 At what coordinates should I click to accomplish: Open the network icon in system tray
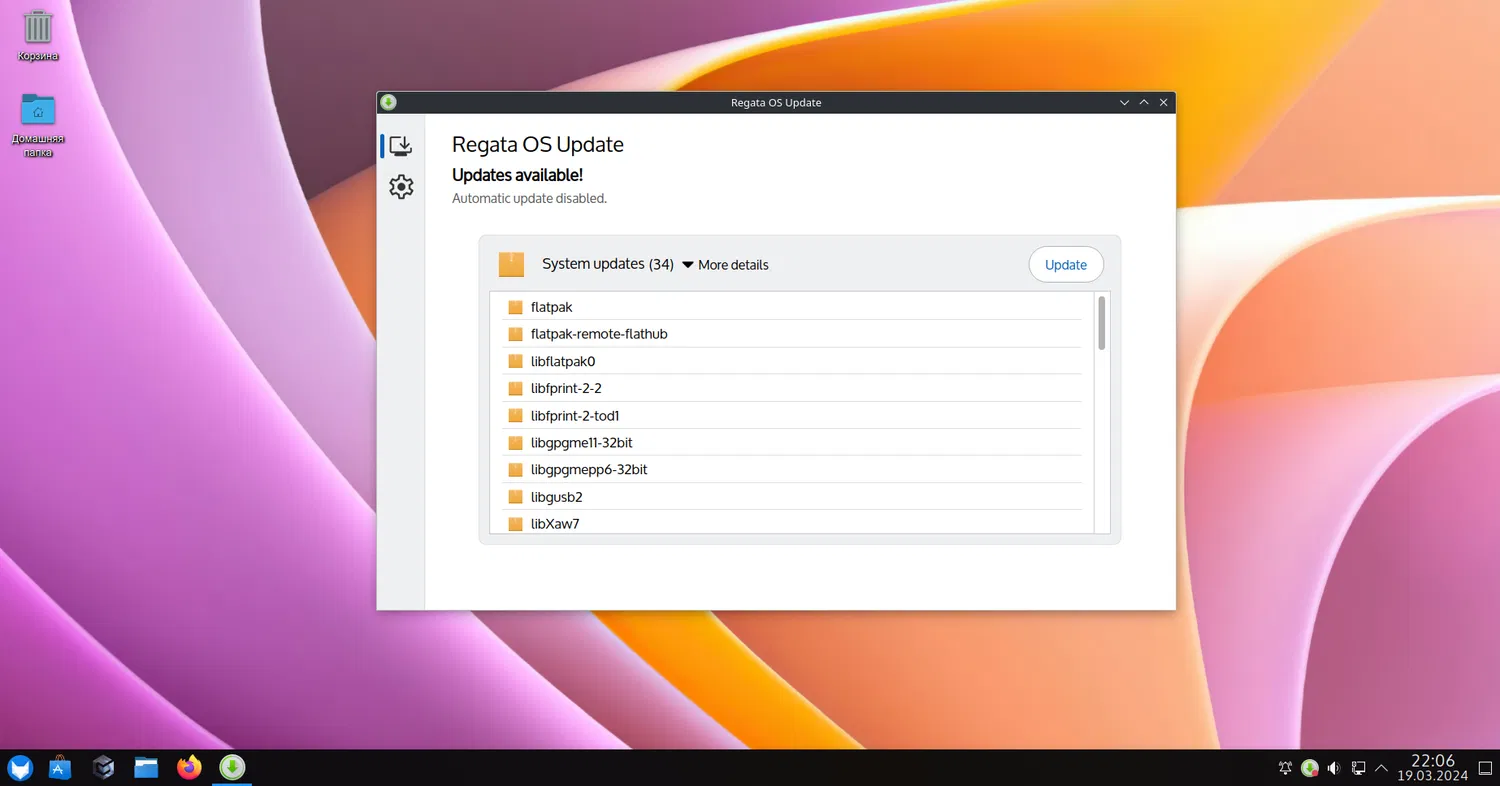point(1358,768)
